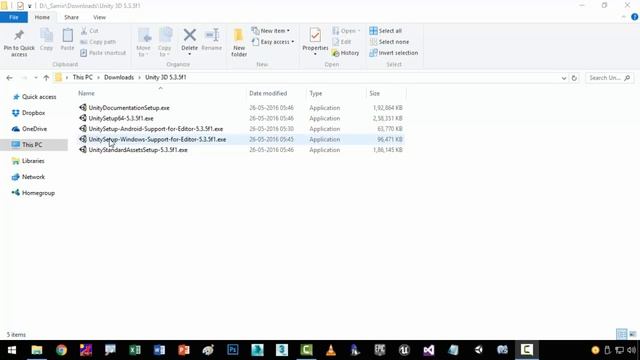Click Paste shortcut in ribbon
640x360 pixels.
103,53
